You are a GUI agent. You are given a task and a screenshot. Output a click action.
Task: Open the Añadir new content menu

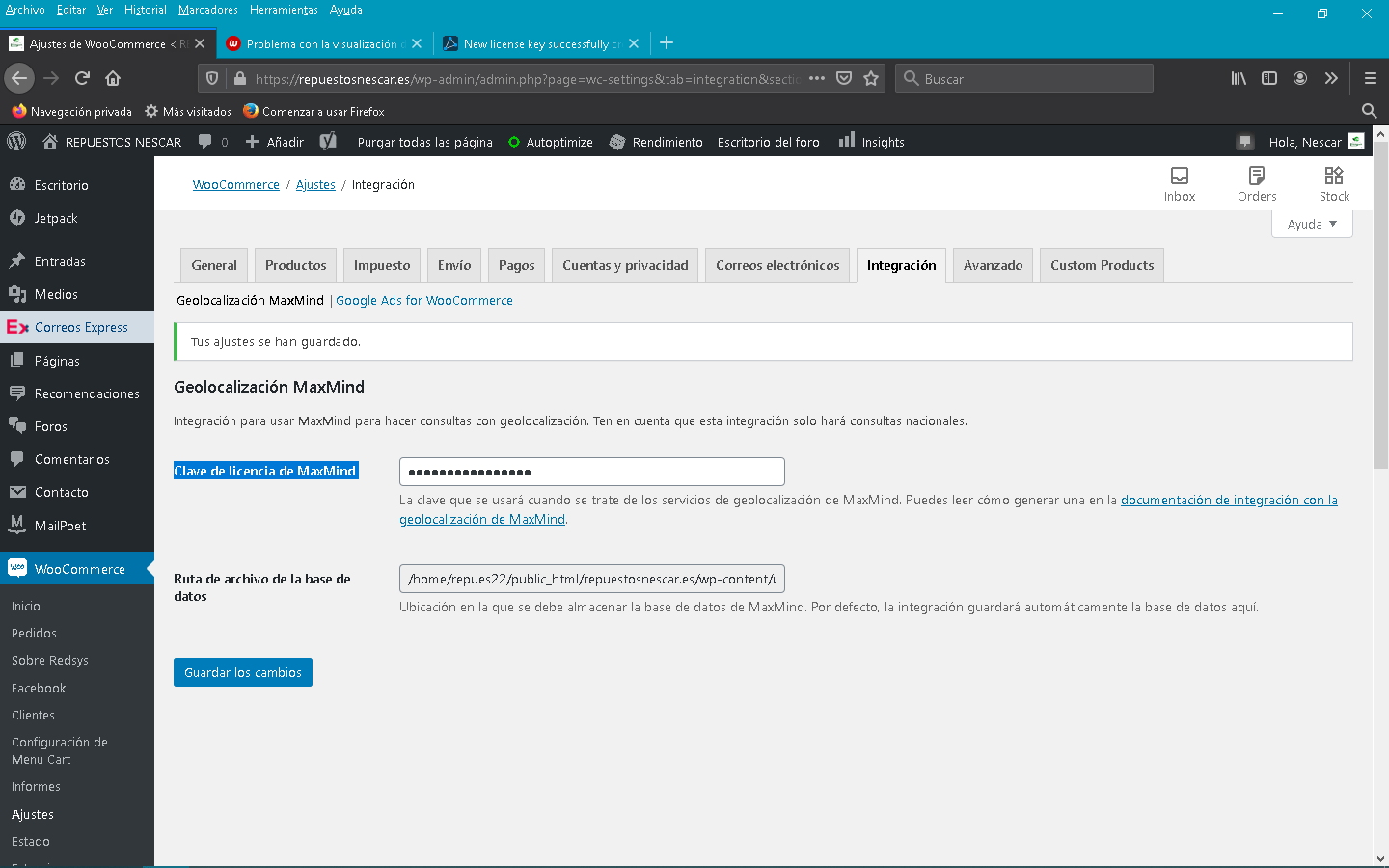click(x=275, y=141)
